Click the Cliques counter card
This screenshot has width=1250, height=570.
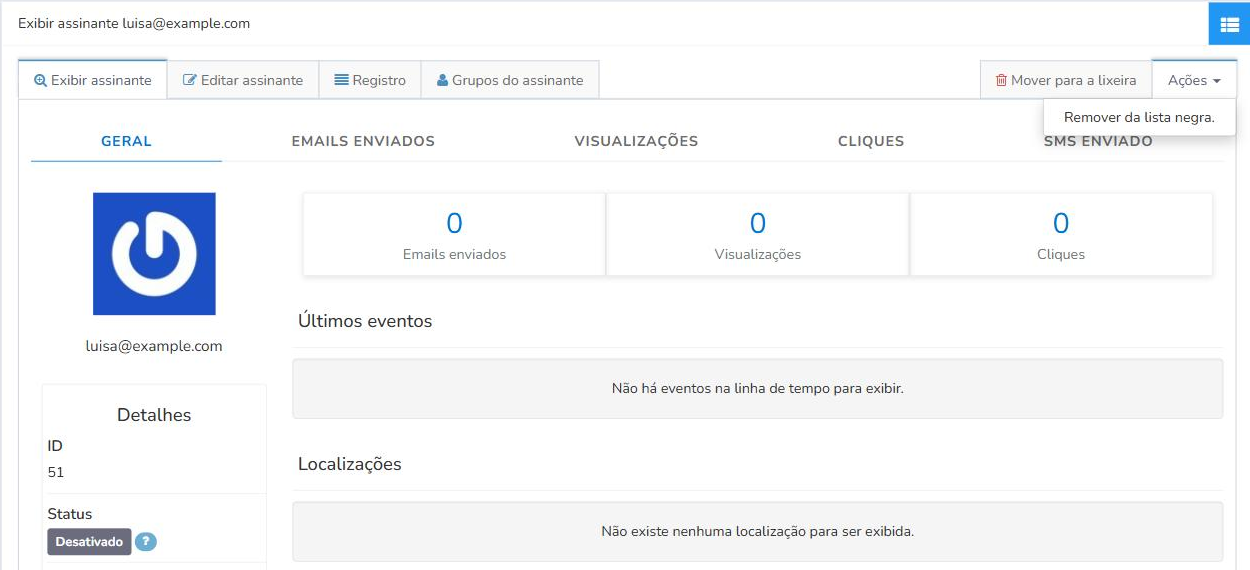coord(1061,234)
